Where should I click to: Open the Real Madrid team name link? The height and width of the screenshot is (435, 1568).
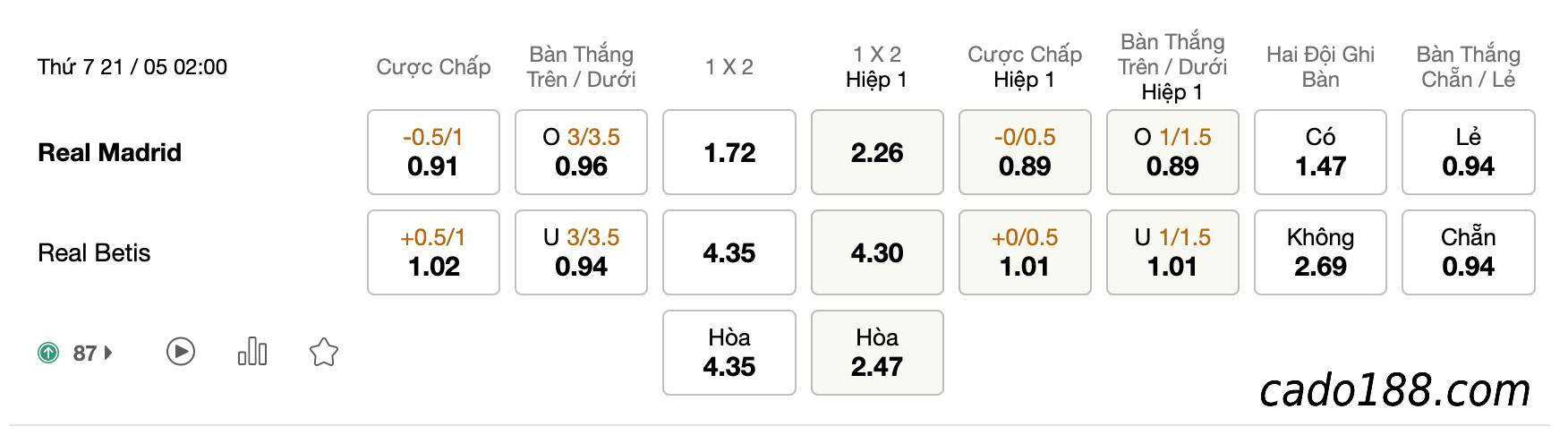[x=109, y=152]
